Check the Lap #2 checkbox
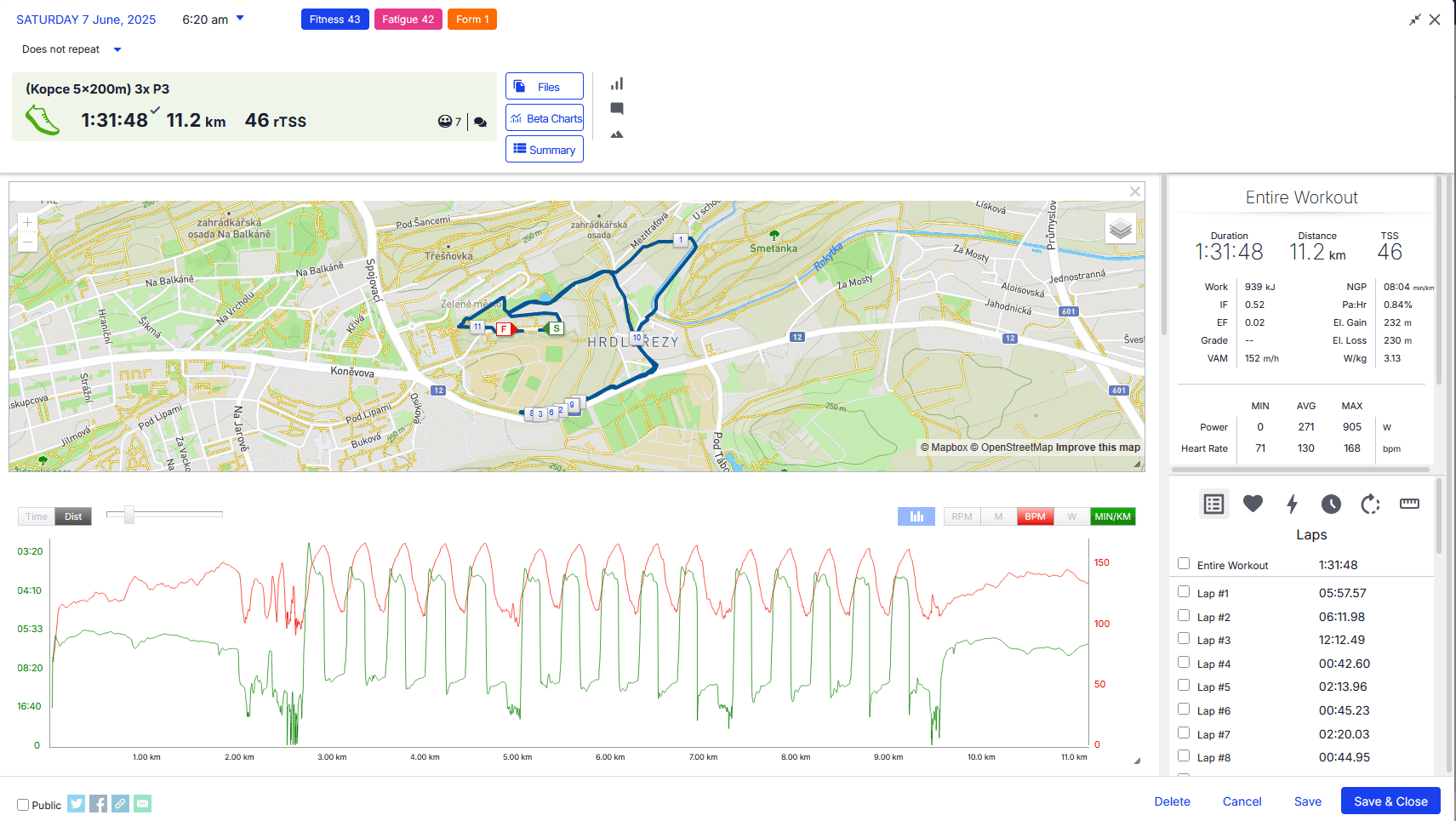The image size is (1456, 821). [x=1184, y=615]
